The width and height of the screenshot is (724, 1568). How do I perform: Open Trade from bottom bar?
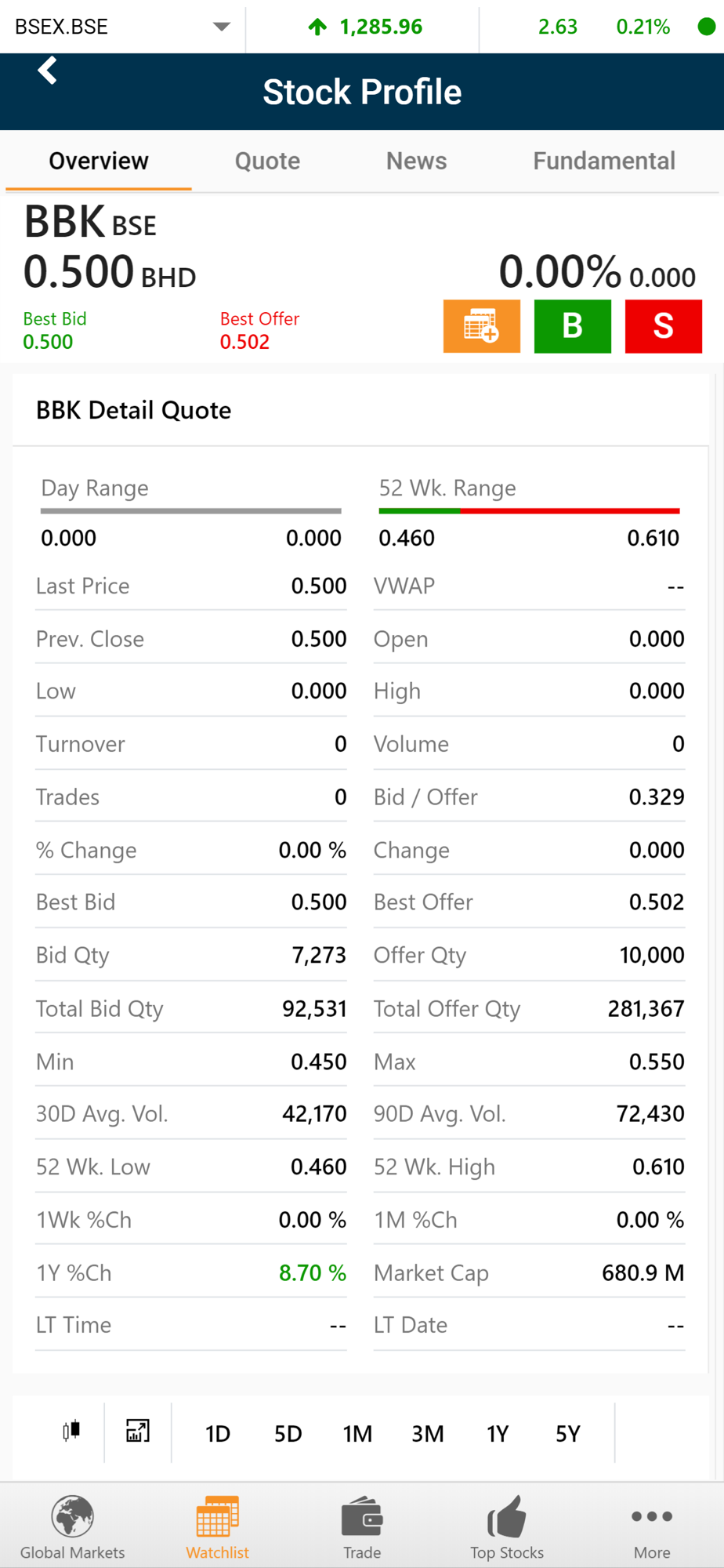(362, 1526)
